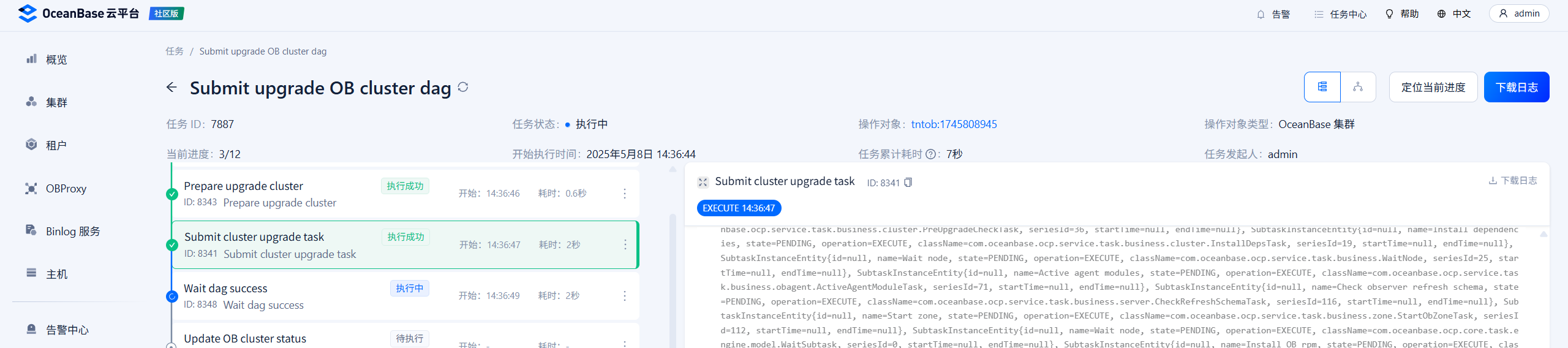Open more options for Prepare upgrade cluster
This screenshot has height=348, width=1568.
(x=625, y=194)
